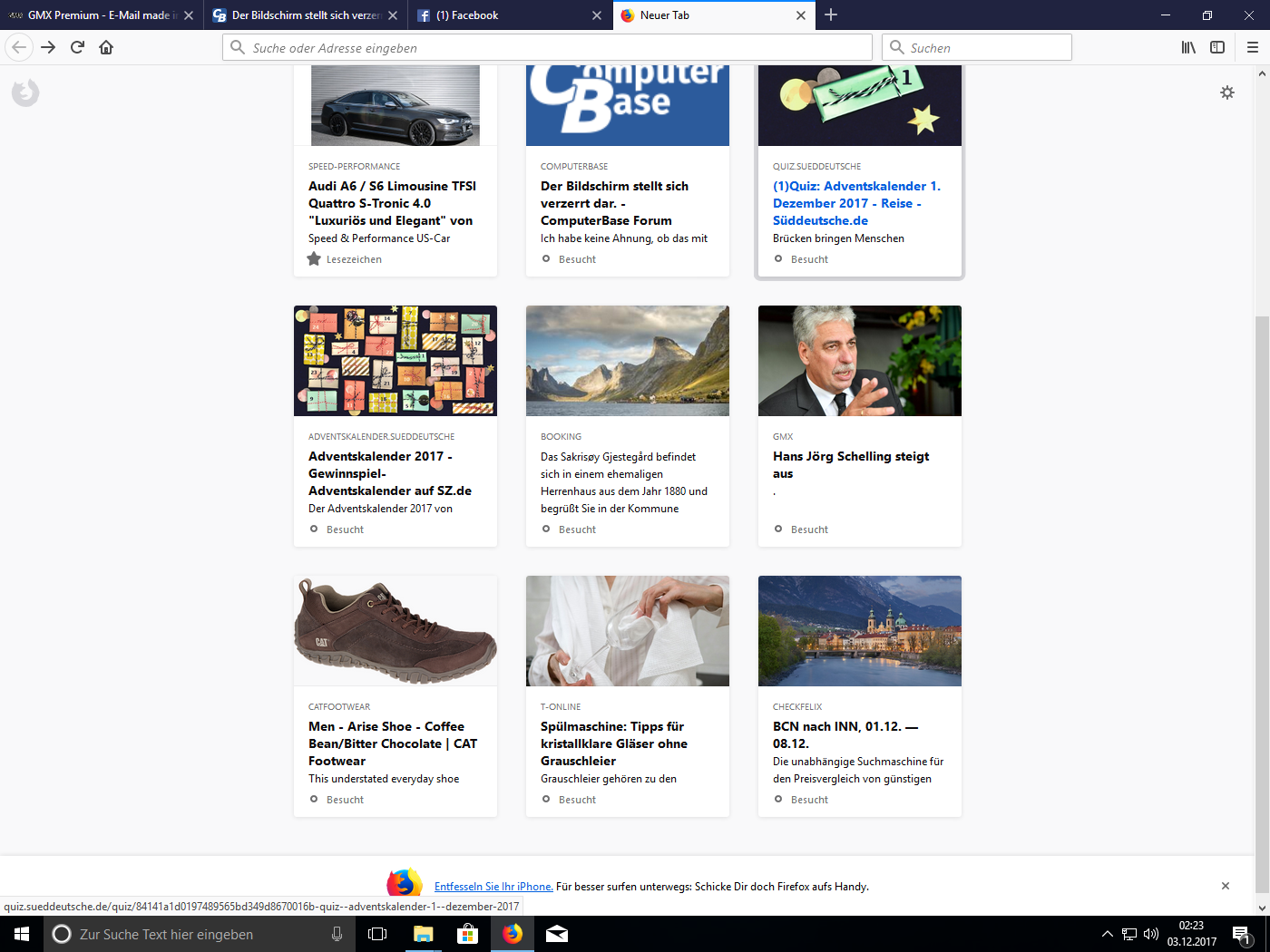Click the wine glass polishing thumbnail
The image size is (1270, 952).
(x=628, y=631)
